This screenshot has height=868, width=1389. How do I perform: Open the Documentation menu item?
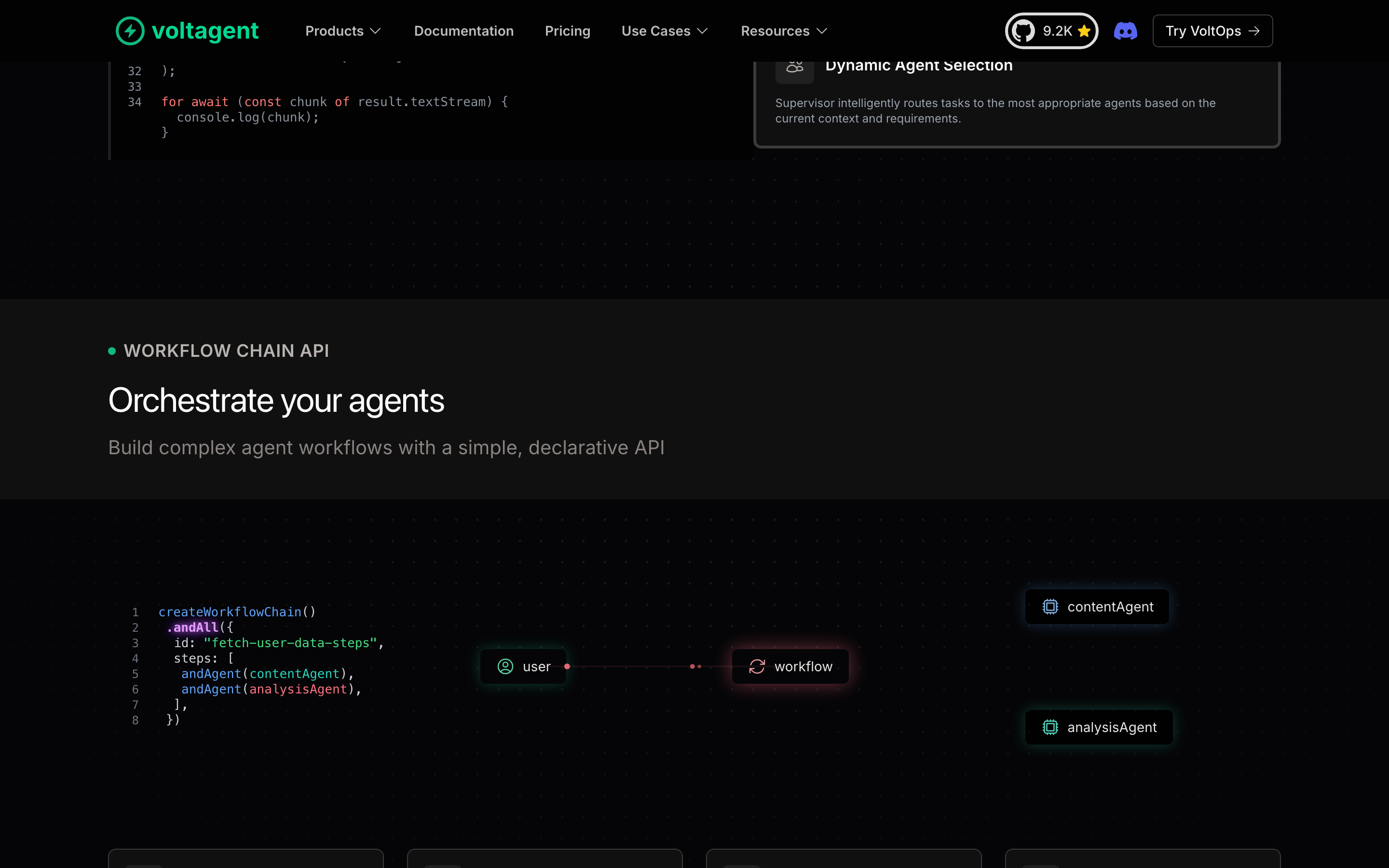tap(464, 31)
